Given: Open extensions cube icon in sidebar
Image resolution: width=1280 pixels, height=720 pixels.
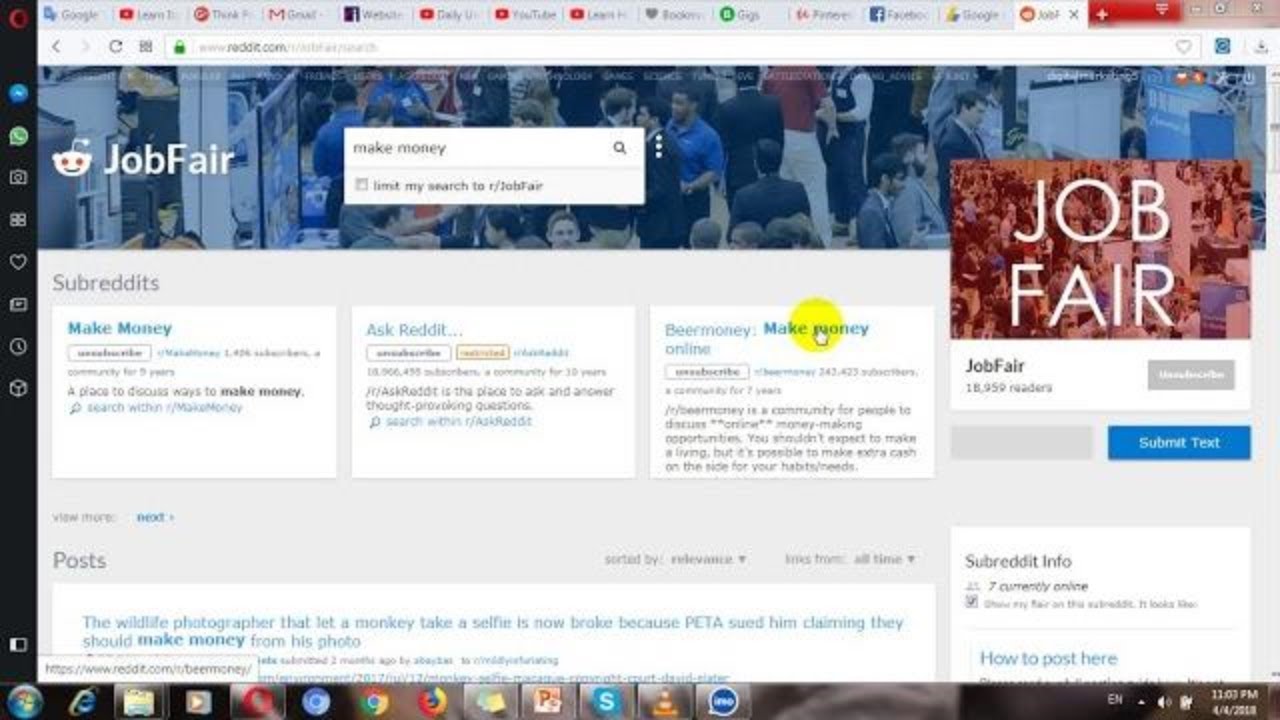Looking at the screenshot, I should (x=17, y=388).
